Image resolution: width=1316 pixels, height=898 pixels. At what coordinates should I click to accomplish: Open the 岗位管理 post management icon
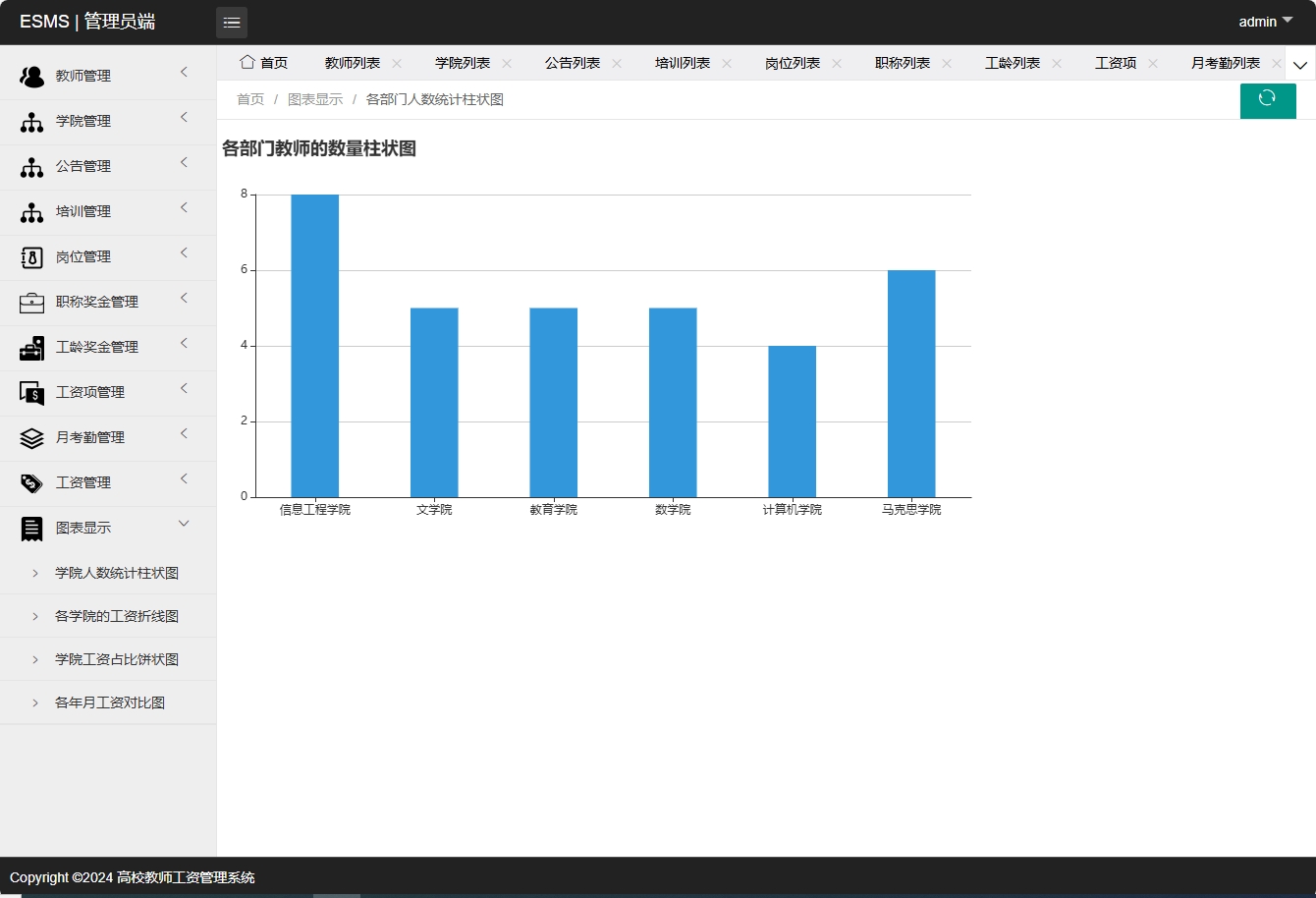coord(31,255)
